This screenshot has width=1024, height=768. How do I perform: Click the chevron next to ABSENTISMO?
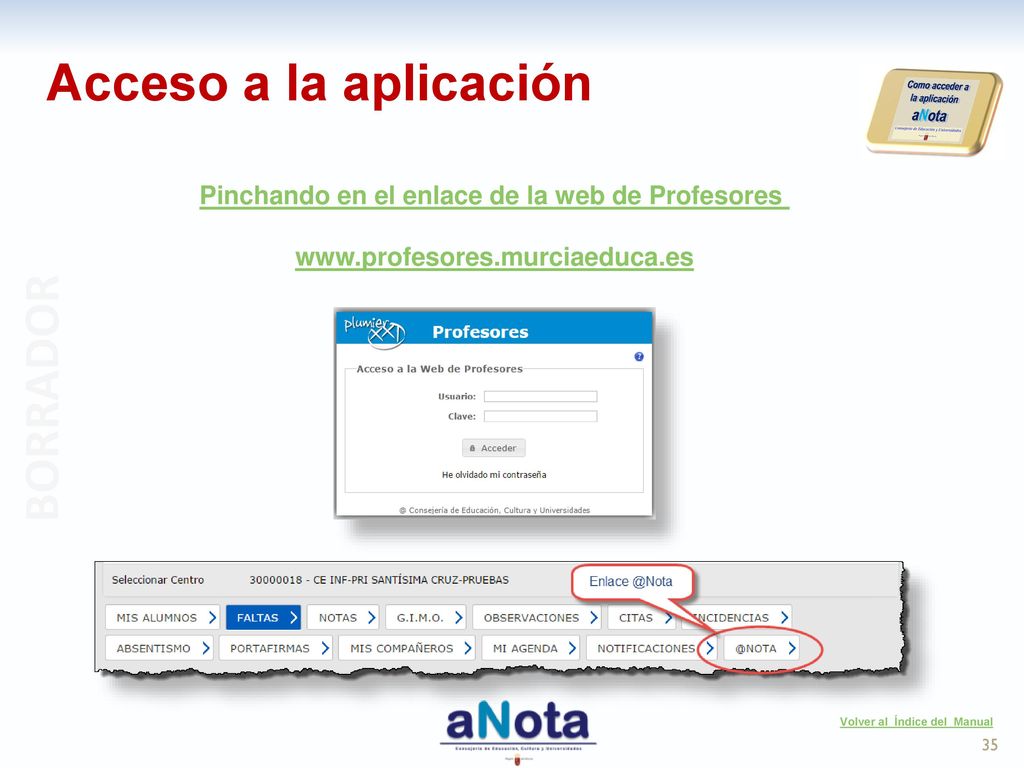pos(206,648)
